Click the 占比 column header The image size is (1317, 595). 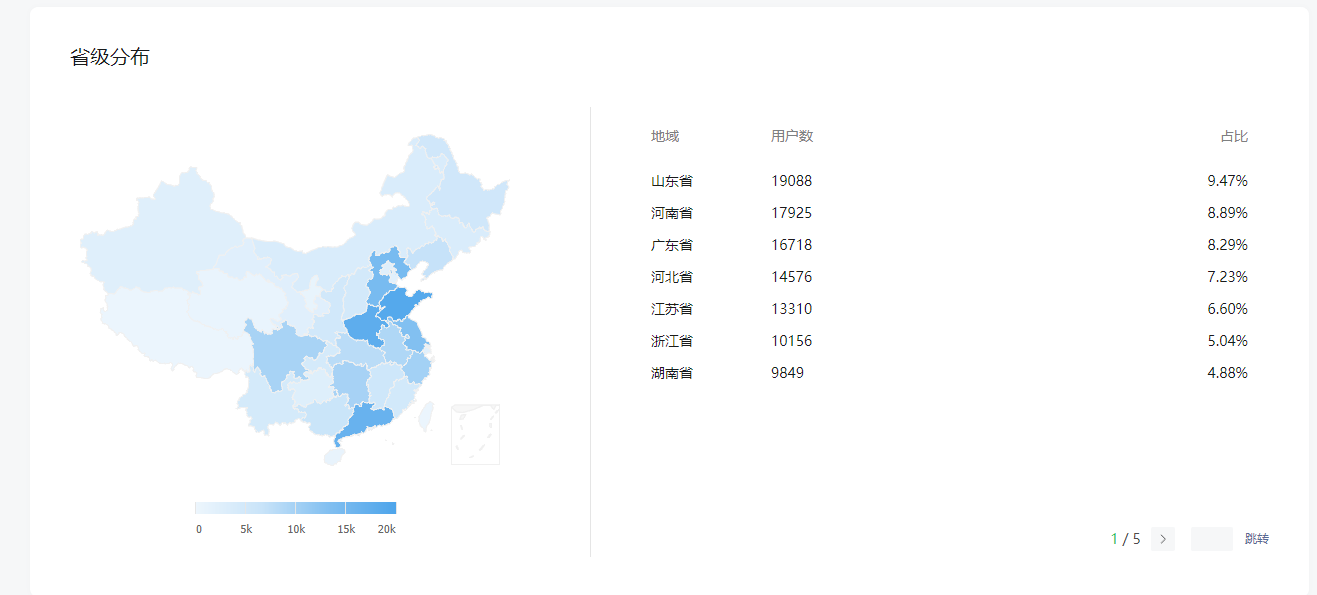coord(1234,136)
